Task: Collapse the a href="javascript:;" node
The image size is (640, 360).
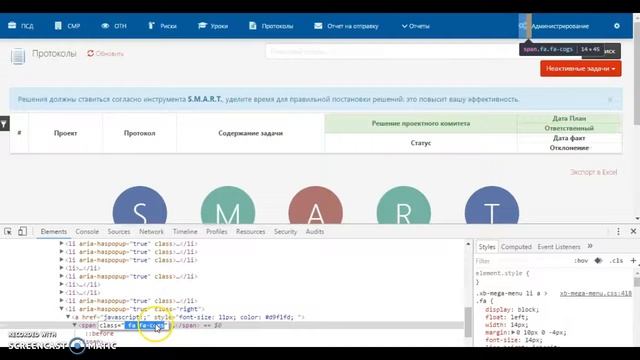Action: pyautogui.click(x=68, y=317)
